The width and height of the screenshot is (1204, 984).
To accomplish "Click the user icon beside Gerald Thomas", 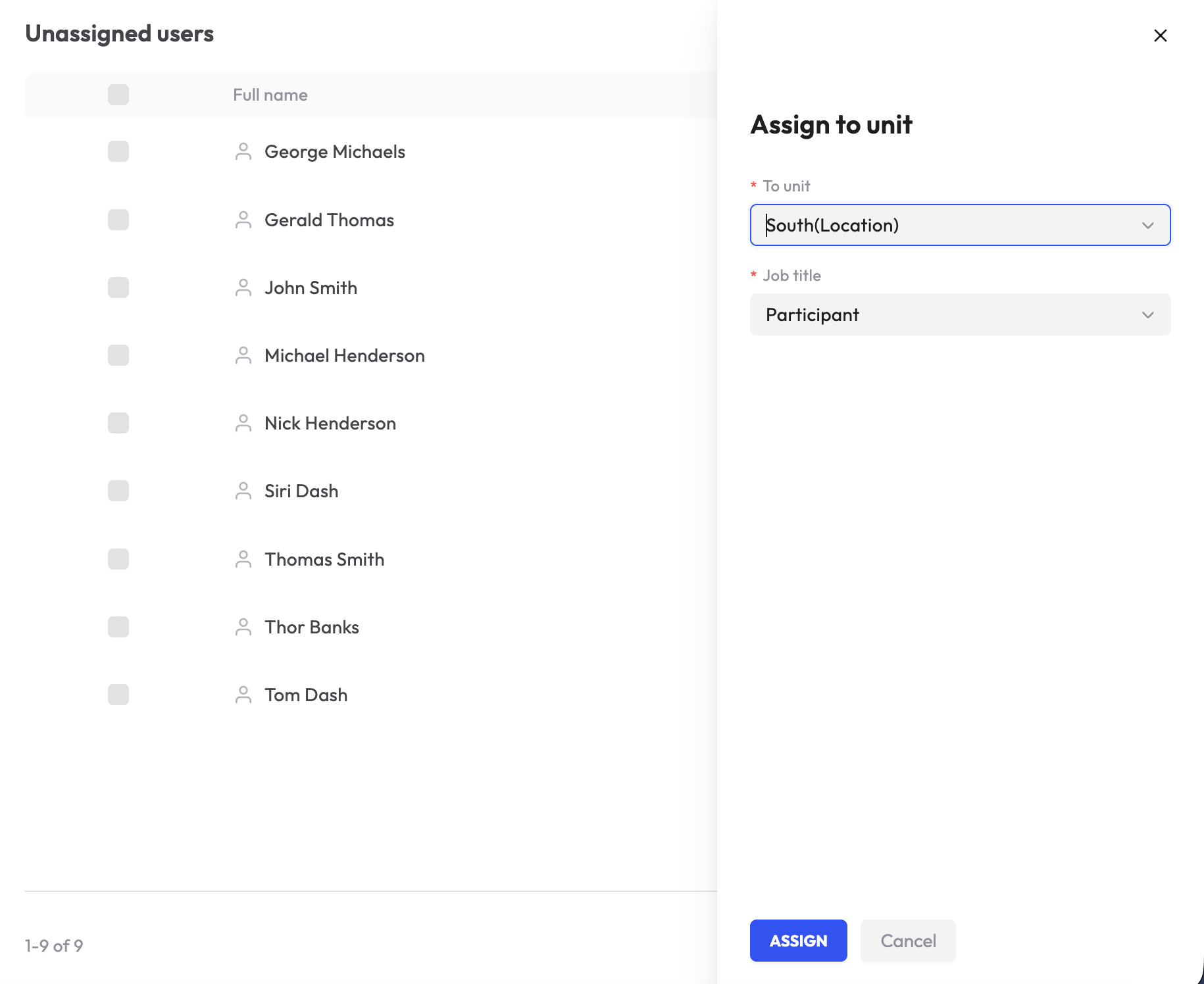I will (243, 220).
